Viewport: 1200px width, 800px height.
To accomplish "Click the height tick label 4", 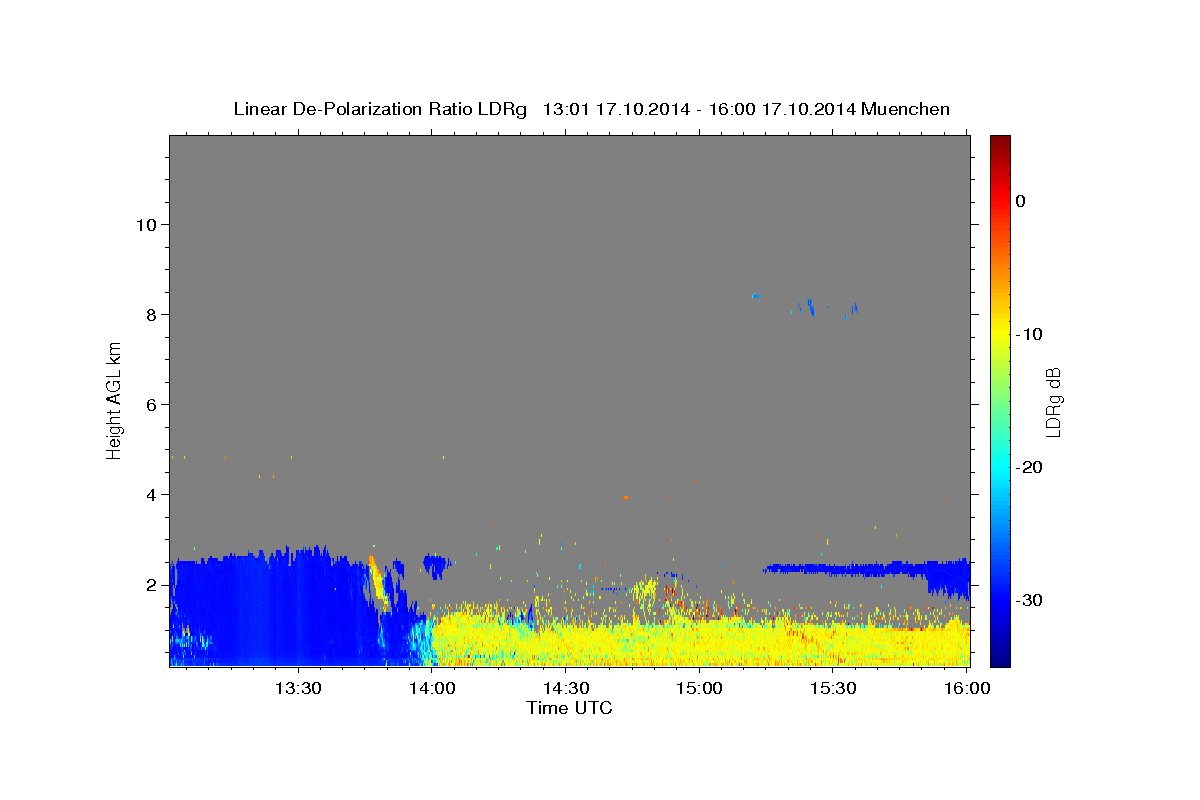I will point(150,495).
